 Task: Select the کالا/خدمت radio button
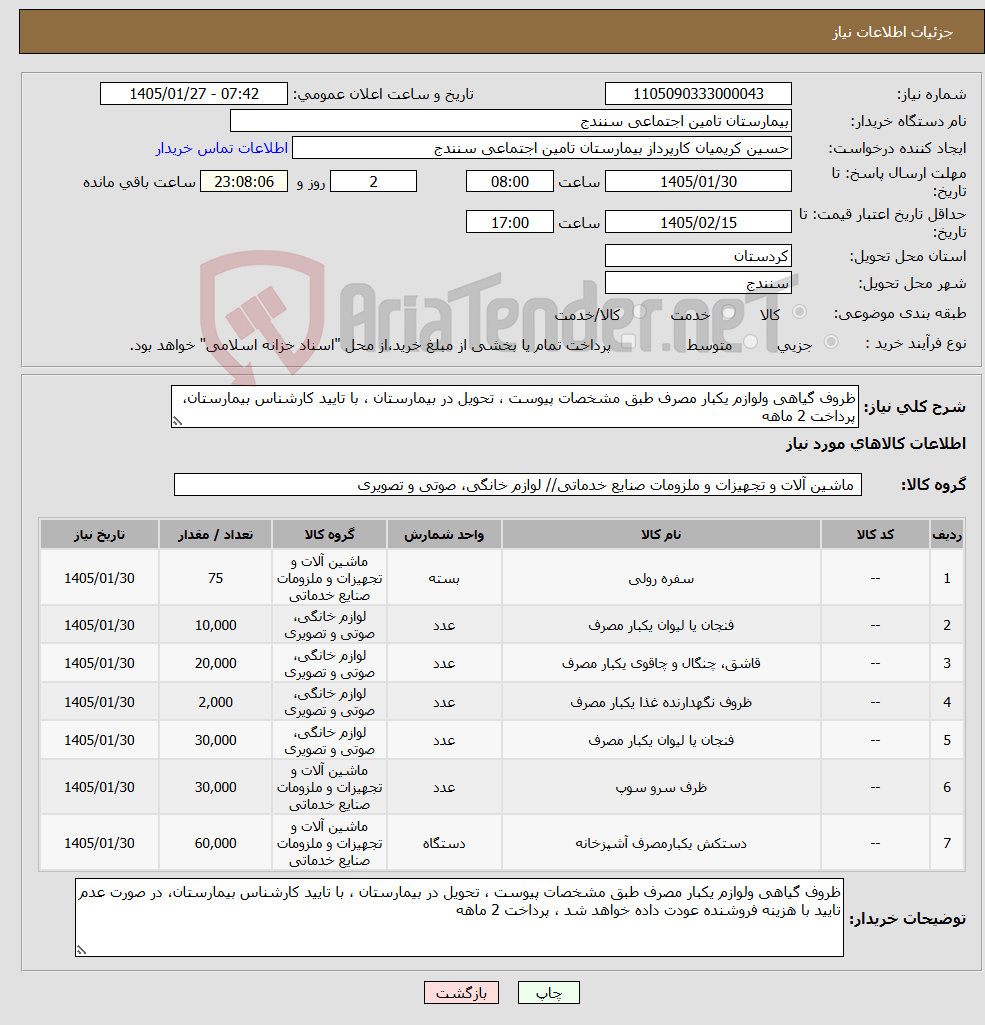click(639, 312)
